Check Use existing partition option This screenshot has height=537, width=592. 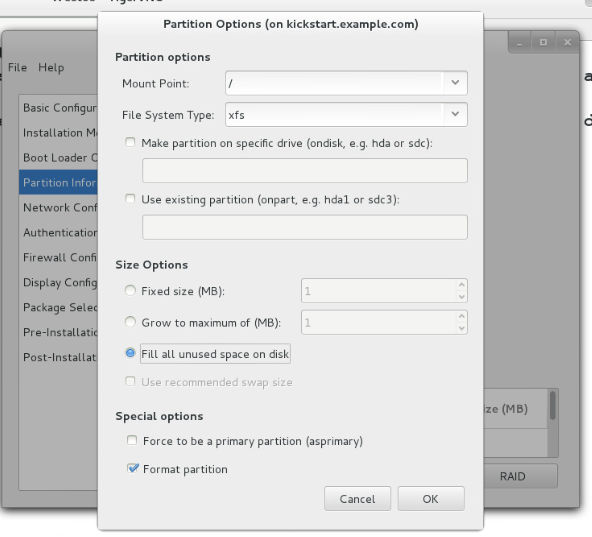130,199
